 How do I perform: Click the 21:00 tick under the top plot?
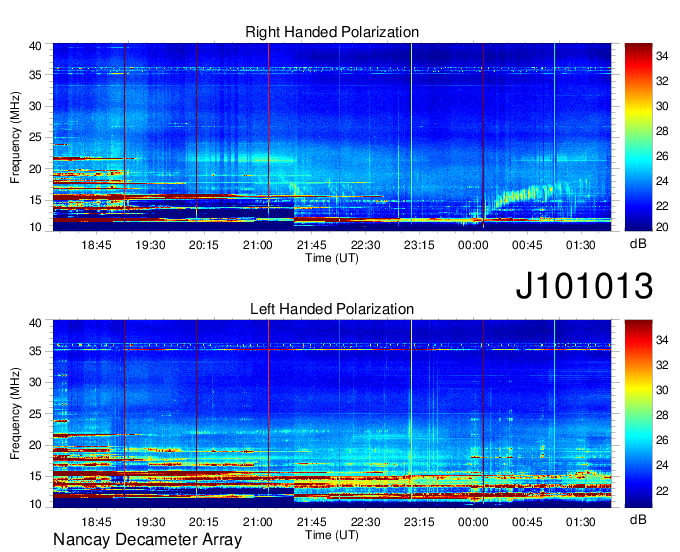(x=258, y=245)
